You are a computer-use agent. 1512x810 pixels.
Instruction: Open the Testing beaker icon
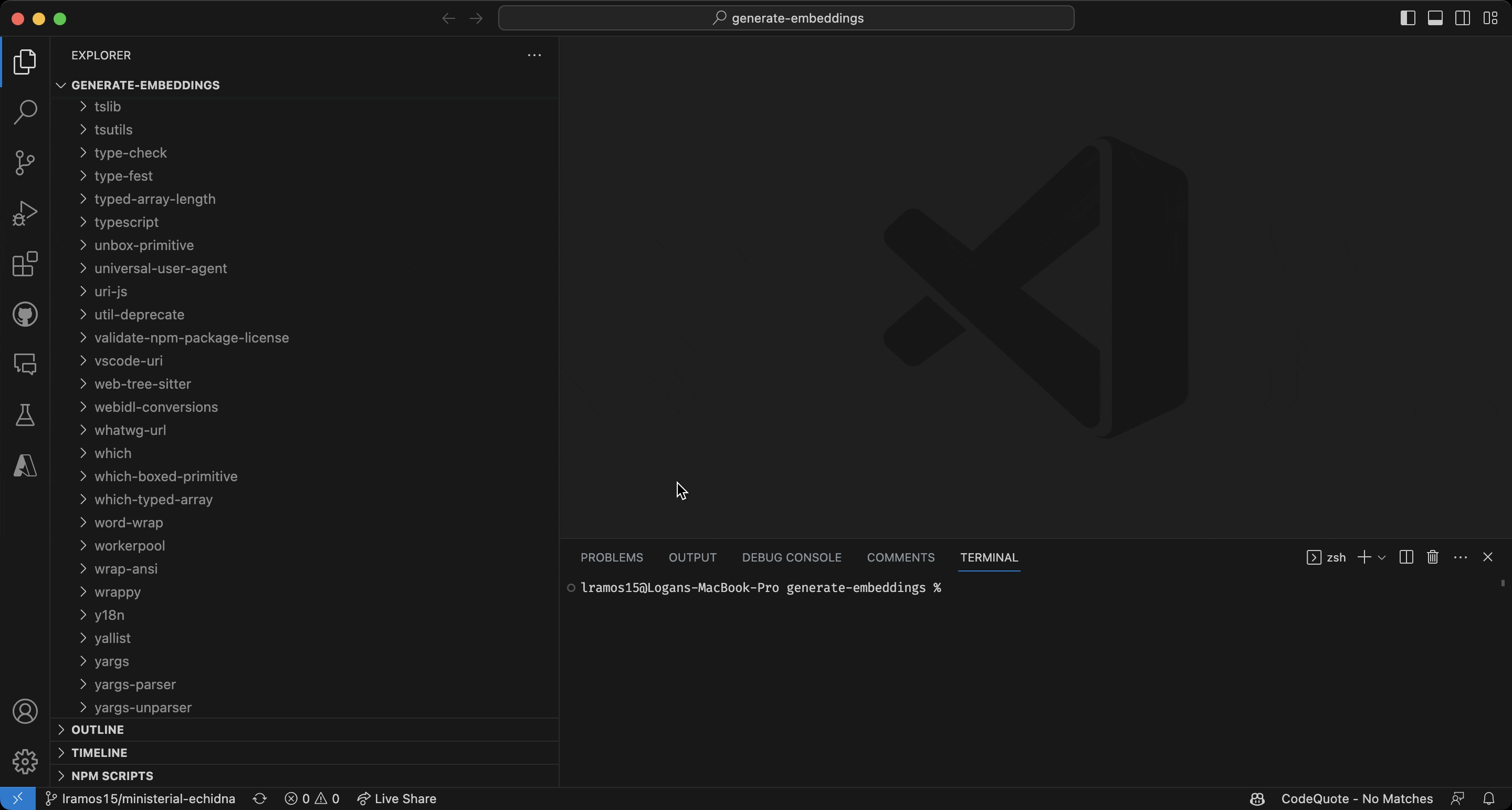click(x=25, y=416)
